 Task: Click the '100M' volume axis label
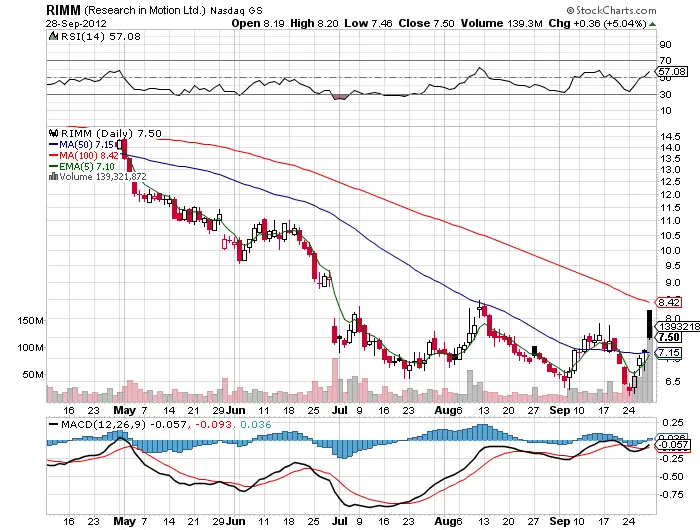[30, 347]
